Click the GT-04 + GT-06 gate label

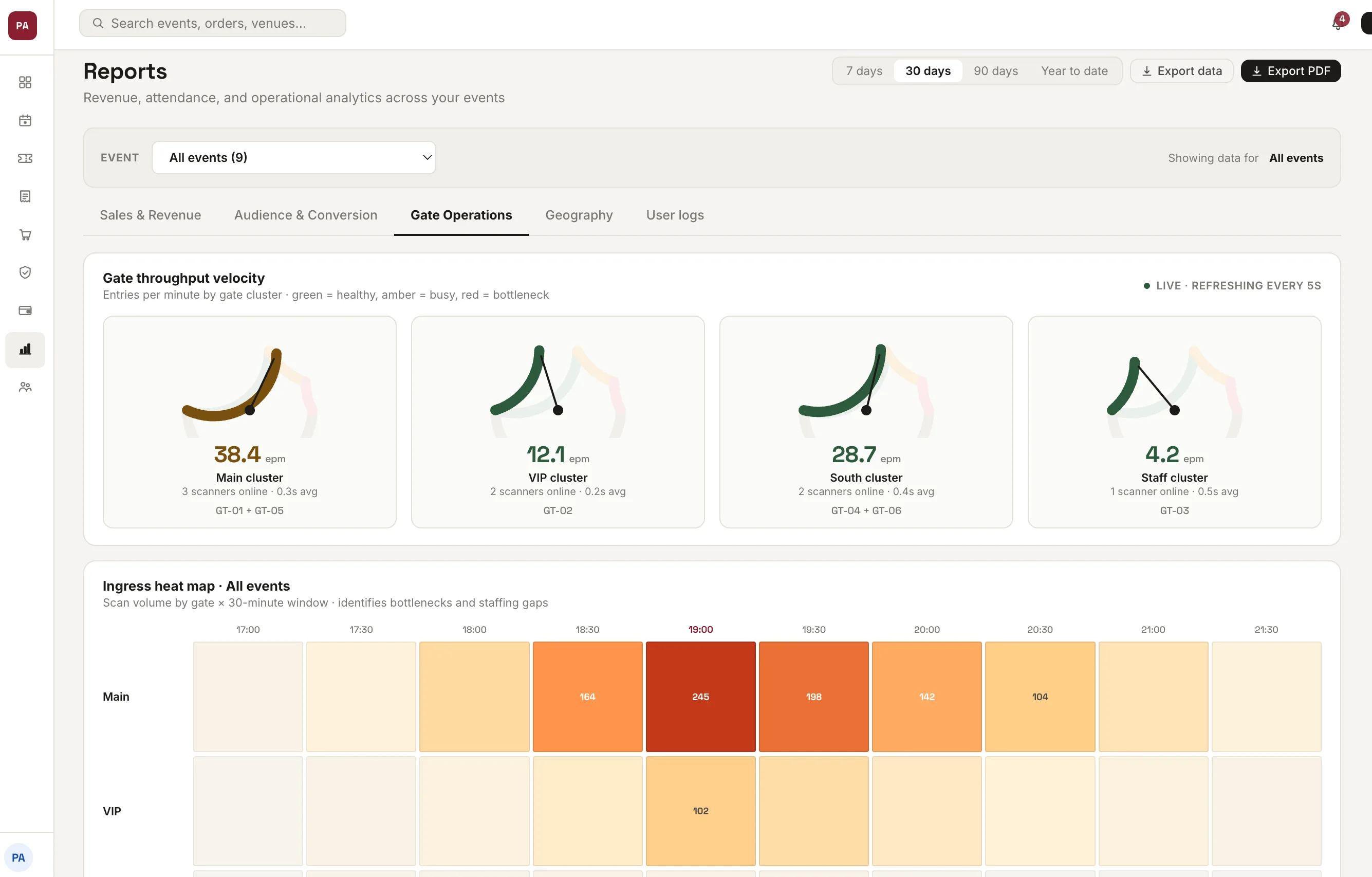(x=866, y=510)
